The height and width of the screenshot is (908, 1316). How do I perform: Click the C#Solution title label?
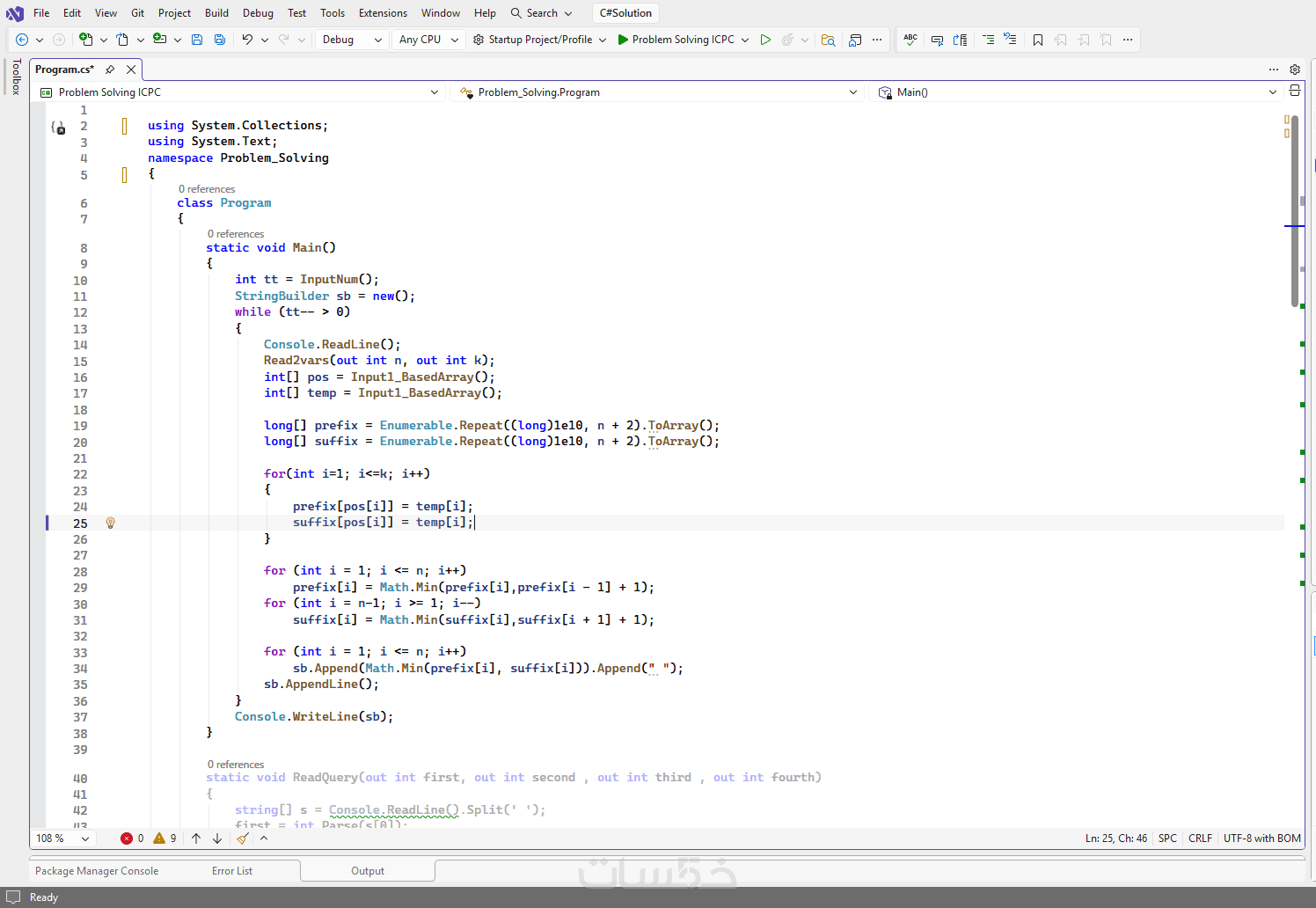pyautogui.click(x=625, y=13)
